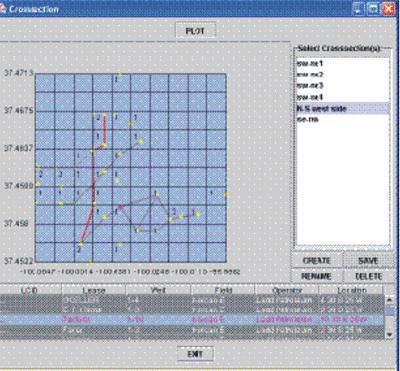The height and width of the screenshot is (371, 400).
Task: Click the Location column header
Action: coord(351,290)
